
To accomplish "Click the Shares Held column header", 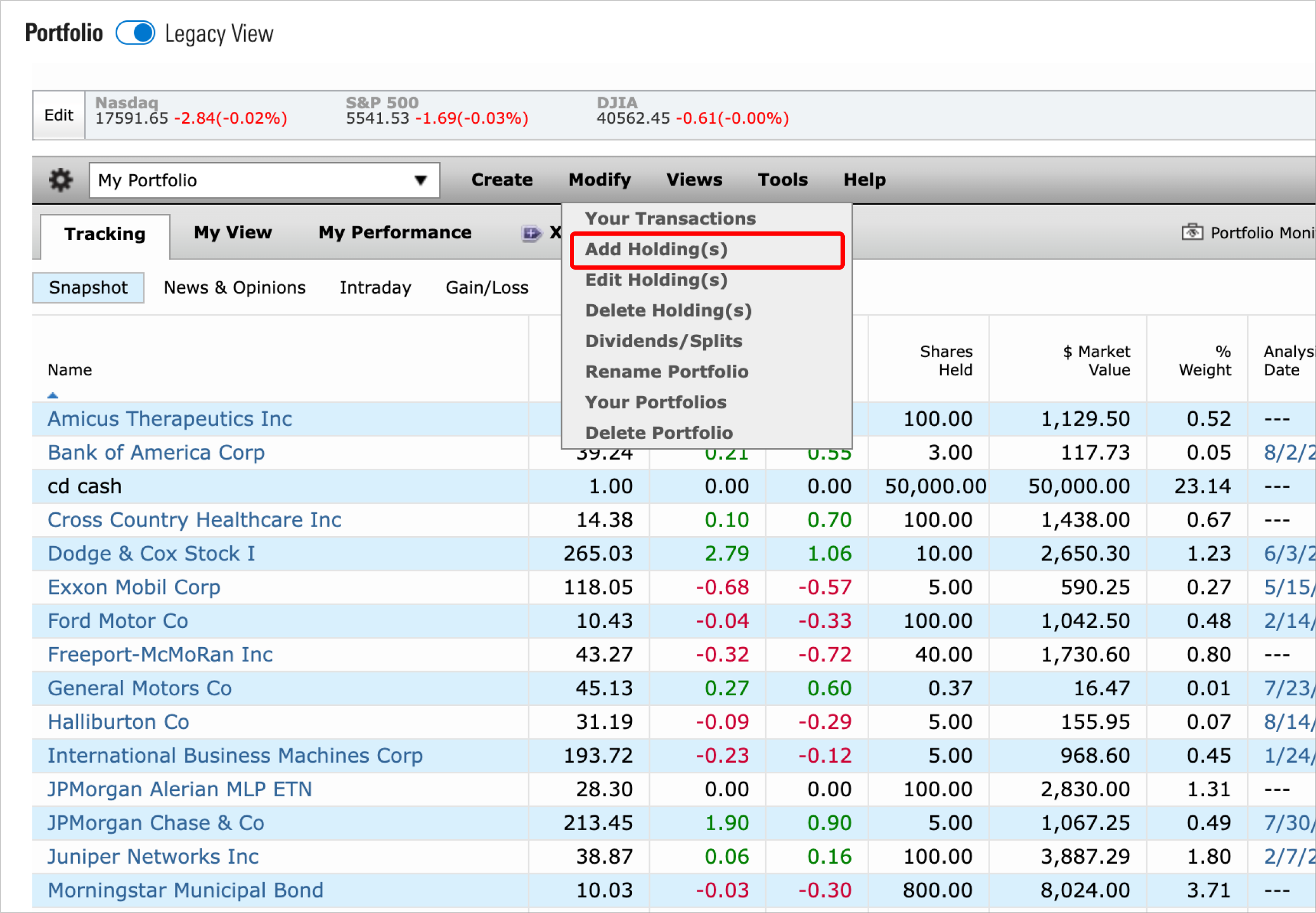I will (946, 361).
